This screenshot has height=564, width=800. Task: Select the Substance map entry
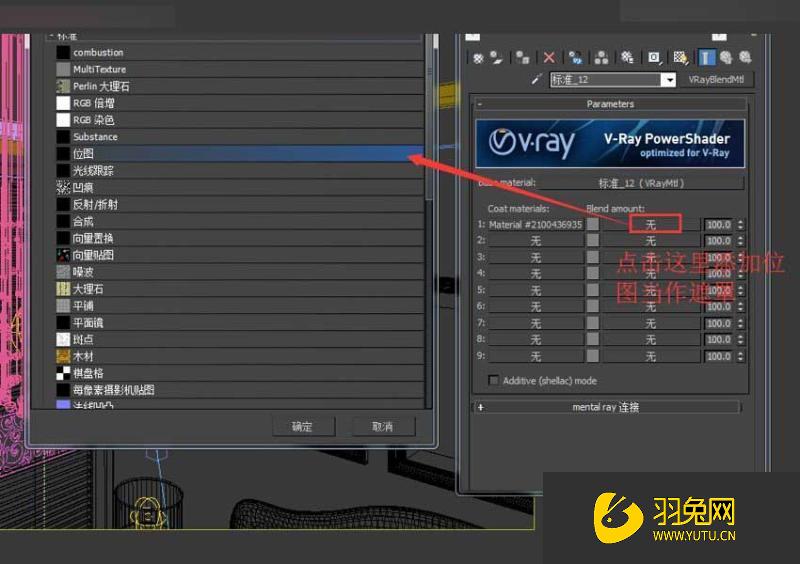pos(240,137)
